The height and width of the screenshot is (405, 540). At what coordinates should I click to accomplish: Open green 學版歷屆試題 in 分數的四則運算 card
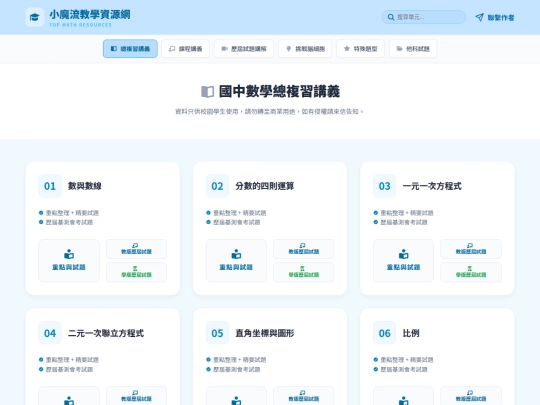point(304,272)
